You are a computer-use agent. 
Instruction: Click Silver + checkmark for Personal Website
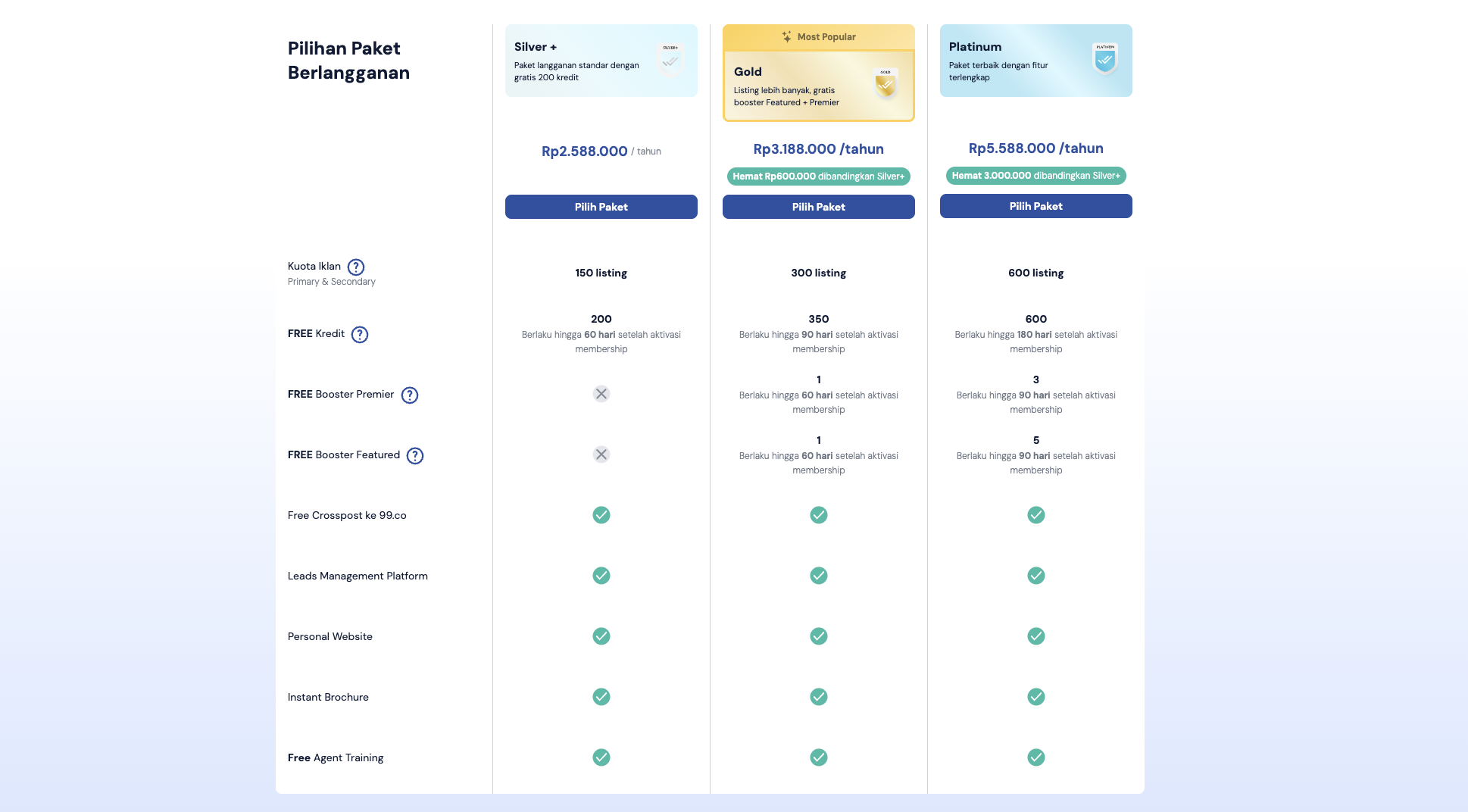coord(601,636)
